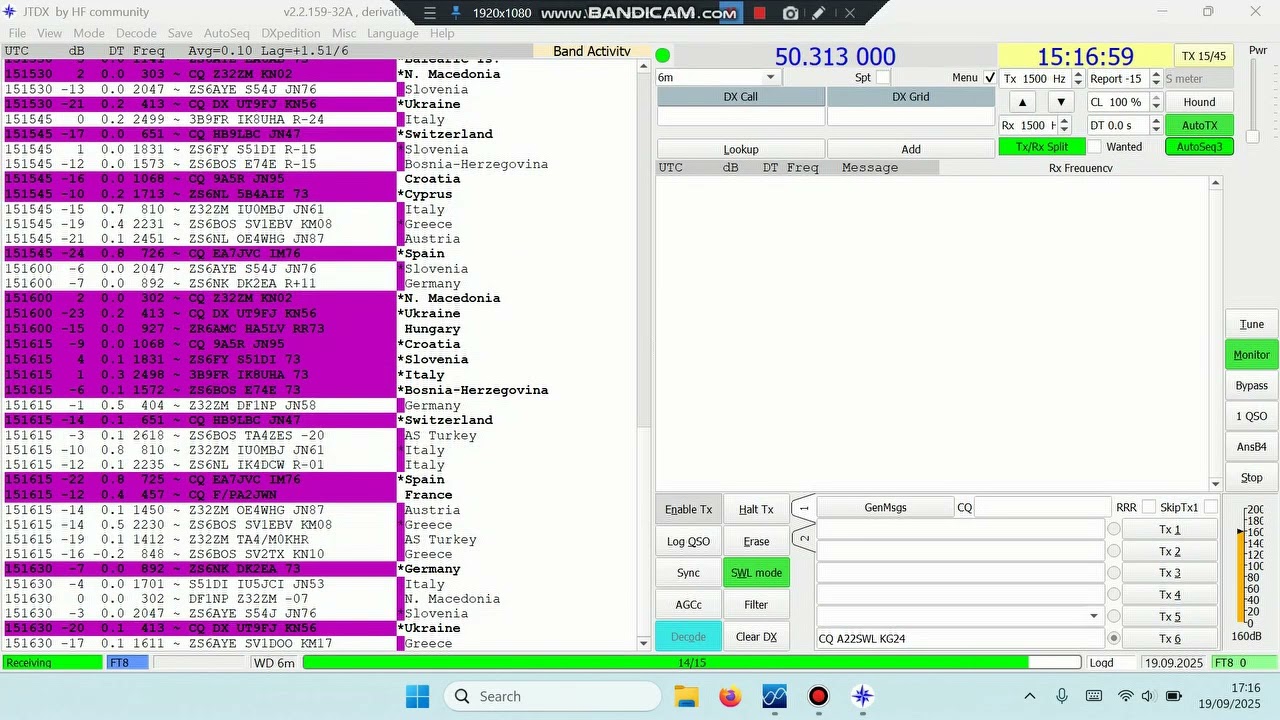1280x720 pixels.
Task: Click the Pwr slider handle
Action: [x=1253, y=136]
